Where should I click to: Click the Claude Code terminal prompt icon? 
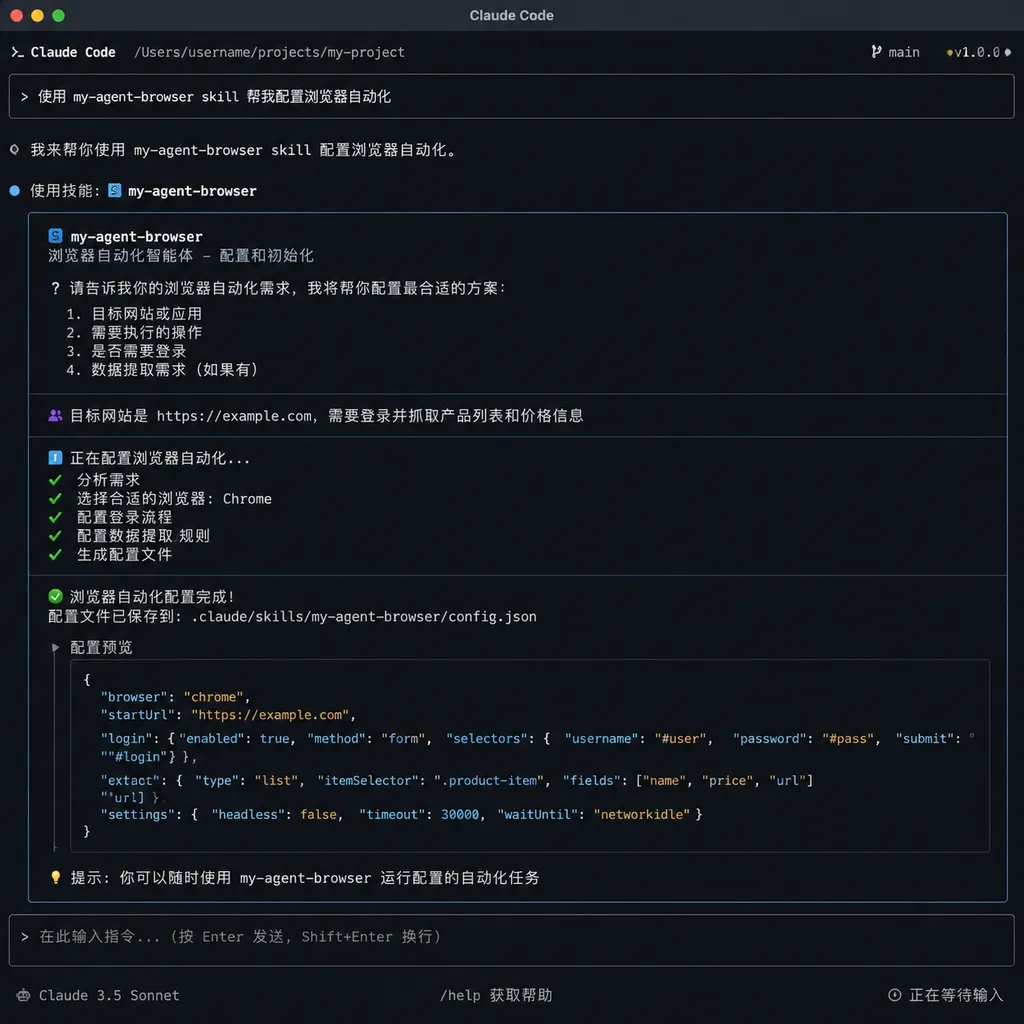(17, 52)
